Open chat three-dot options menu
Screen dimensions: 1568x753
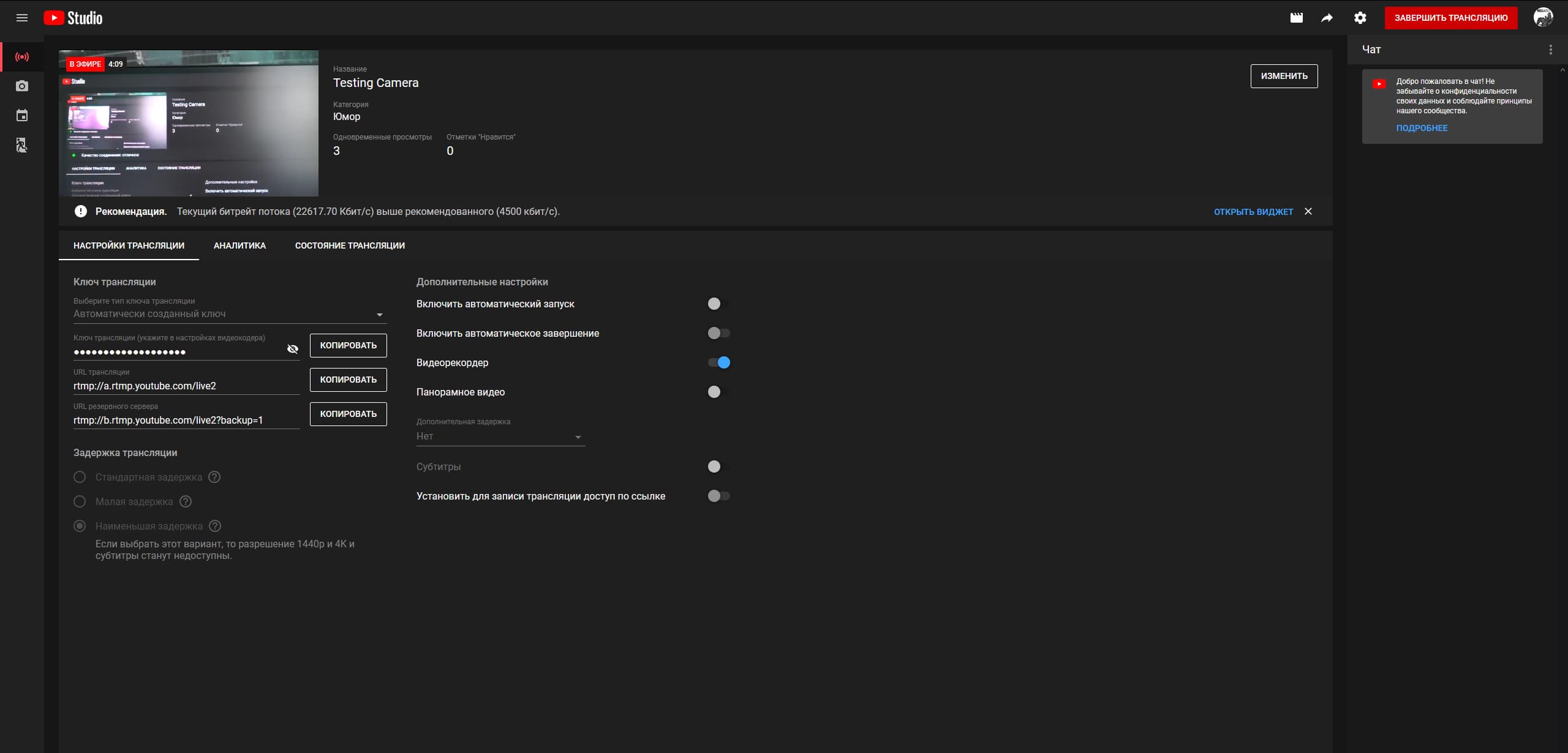pos(1550,50)
